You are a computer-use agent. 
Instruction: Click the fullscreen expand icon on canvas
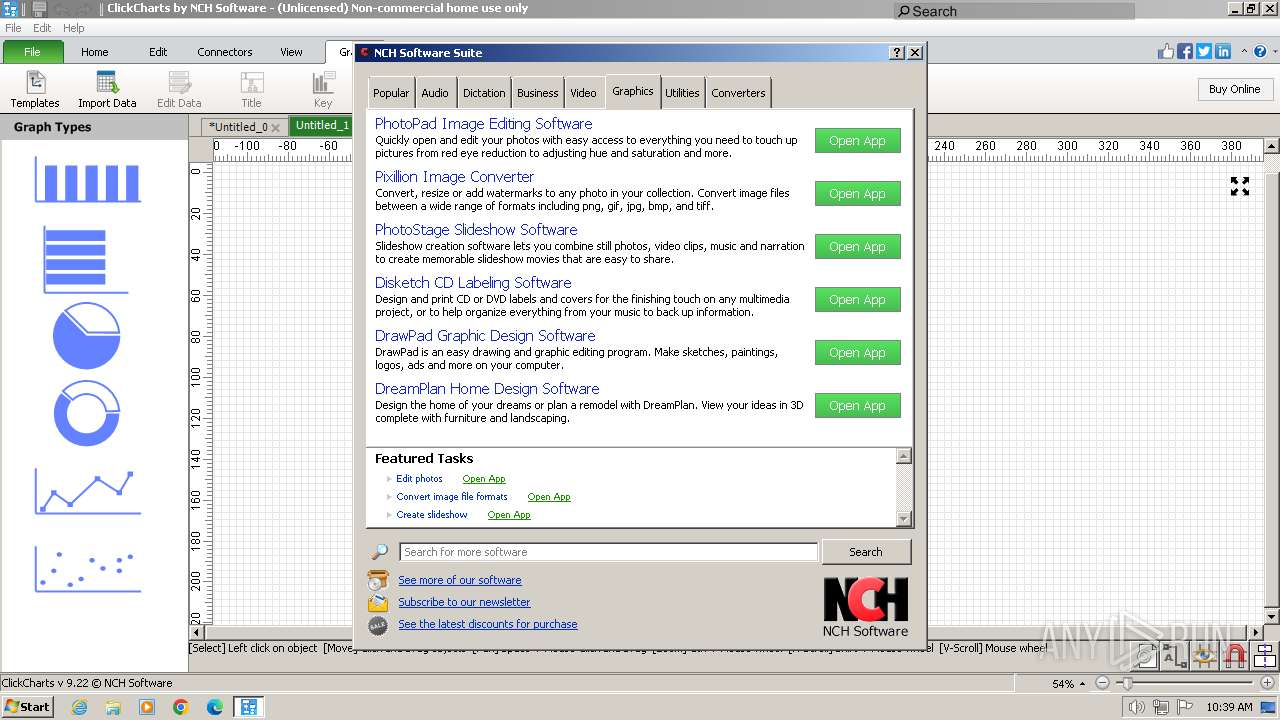1240,186
